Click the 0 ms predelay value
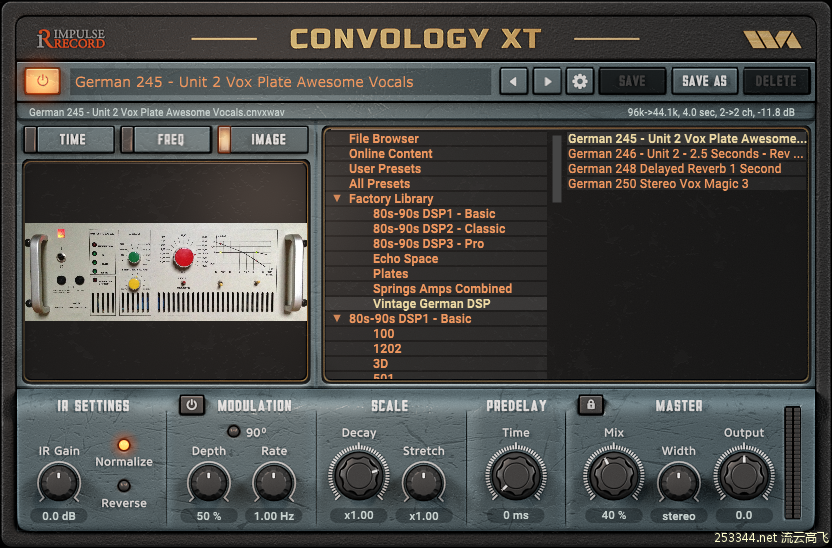Image resolution: width=832 pixels, height=548 pixels. click(x=516, y=516)
